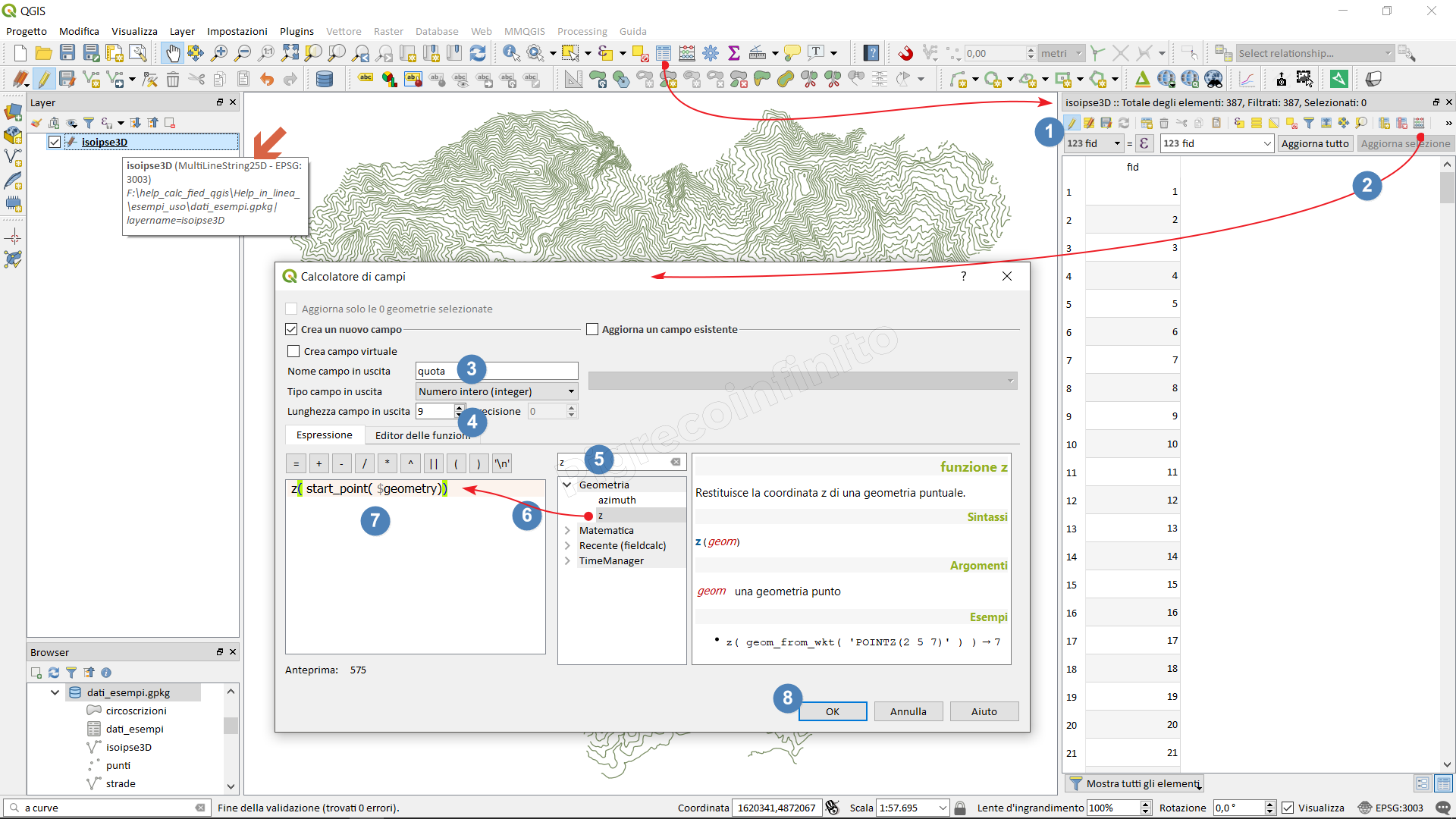Image resolution: width=1456 pixels, height=819 pixels.
Task: Open the attribute table from main toolbar
Action: pyautogui.click(x=664, y=53)
